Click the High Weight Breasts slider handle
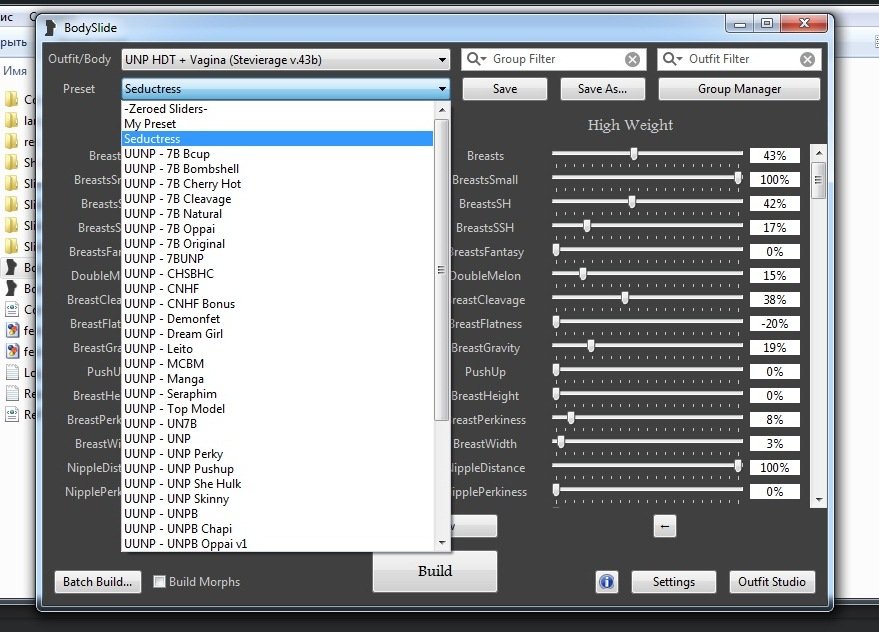 pos(634,155)
